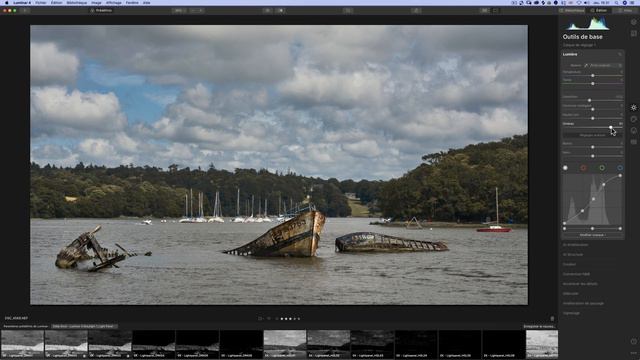Select the green curve channel circle
The image size is (640, 360).
coord(602,168)
